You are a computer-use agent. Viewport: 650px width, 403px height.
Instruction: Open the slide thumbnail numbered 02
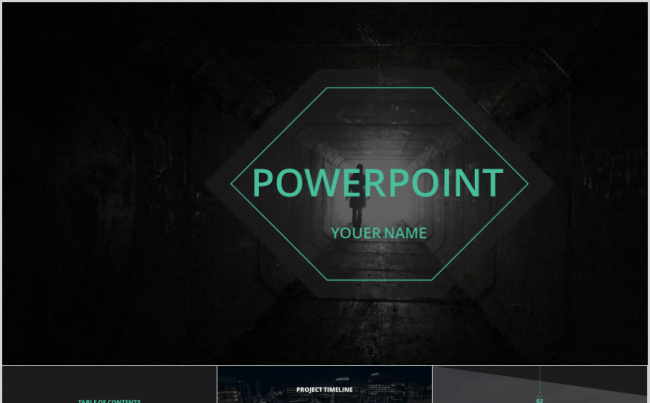tap(540, 384)
